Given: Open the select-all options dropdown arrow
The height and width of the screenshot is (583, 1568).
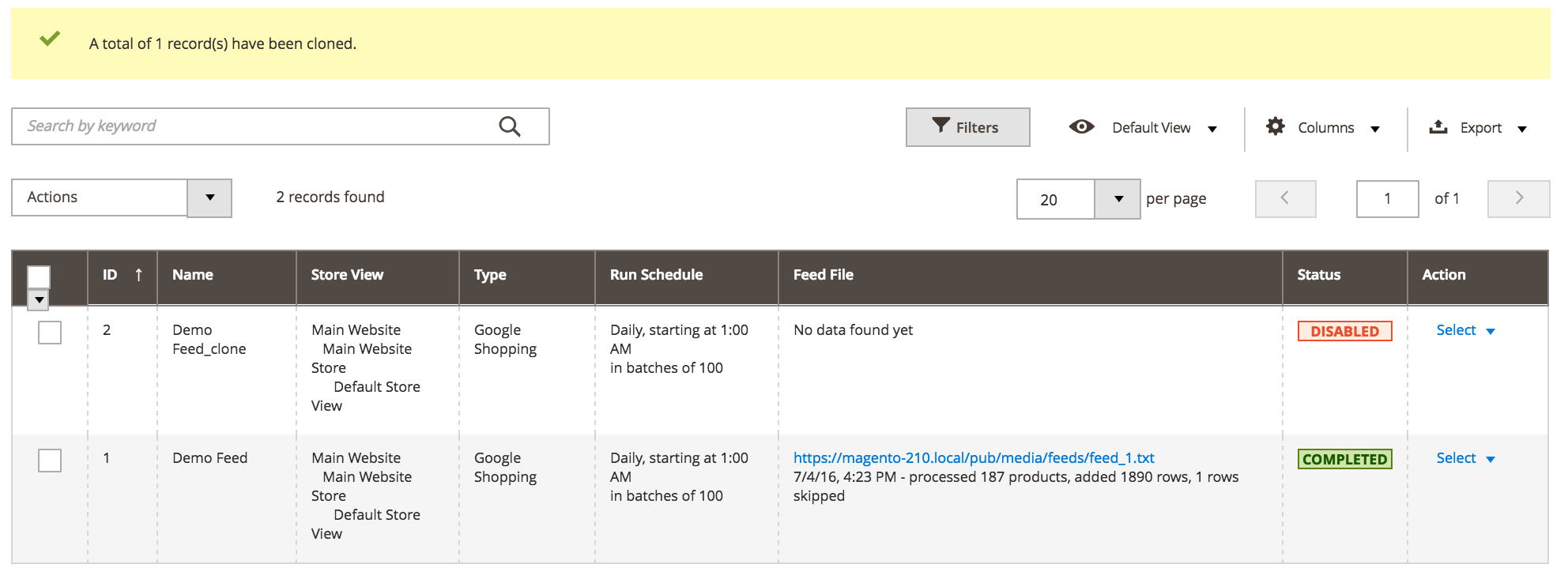Looking at the screenshot, I should pos(39,300).
